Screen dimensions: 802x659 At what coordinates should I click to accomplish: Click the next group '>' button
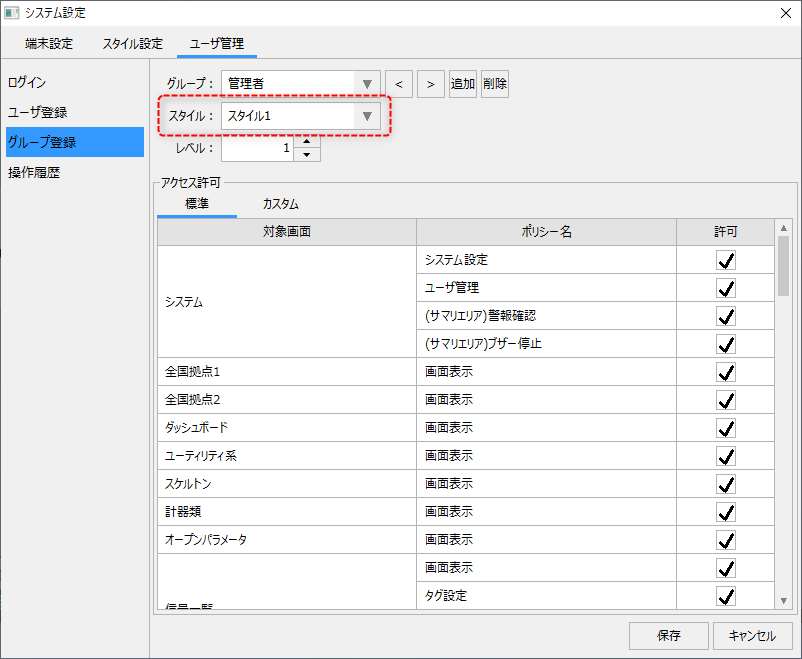tap(431, 84)
